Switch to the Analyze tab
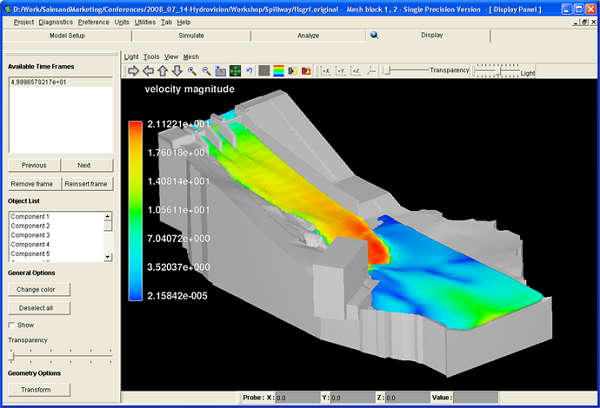 pyautogui.click(x=308, y=36)
